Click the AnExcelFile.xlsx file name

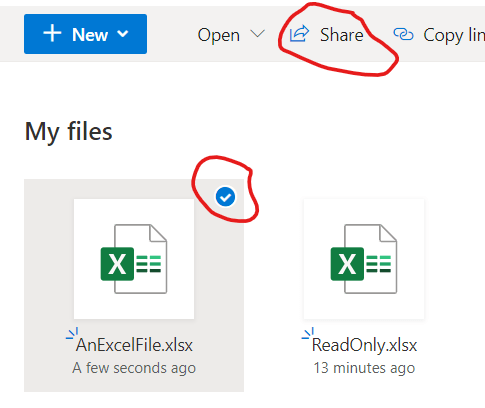134,345
